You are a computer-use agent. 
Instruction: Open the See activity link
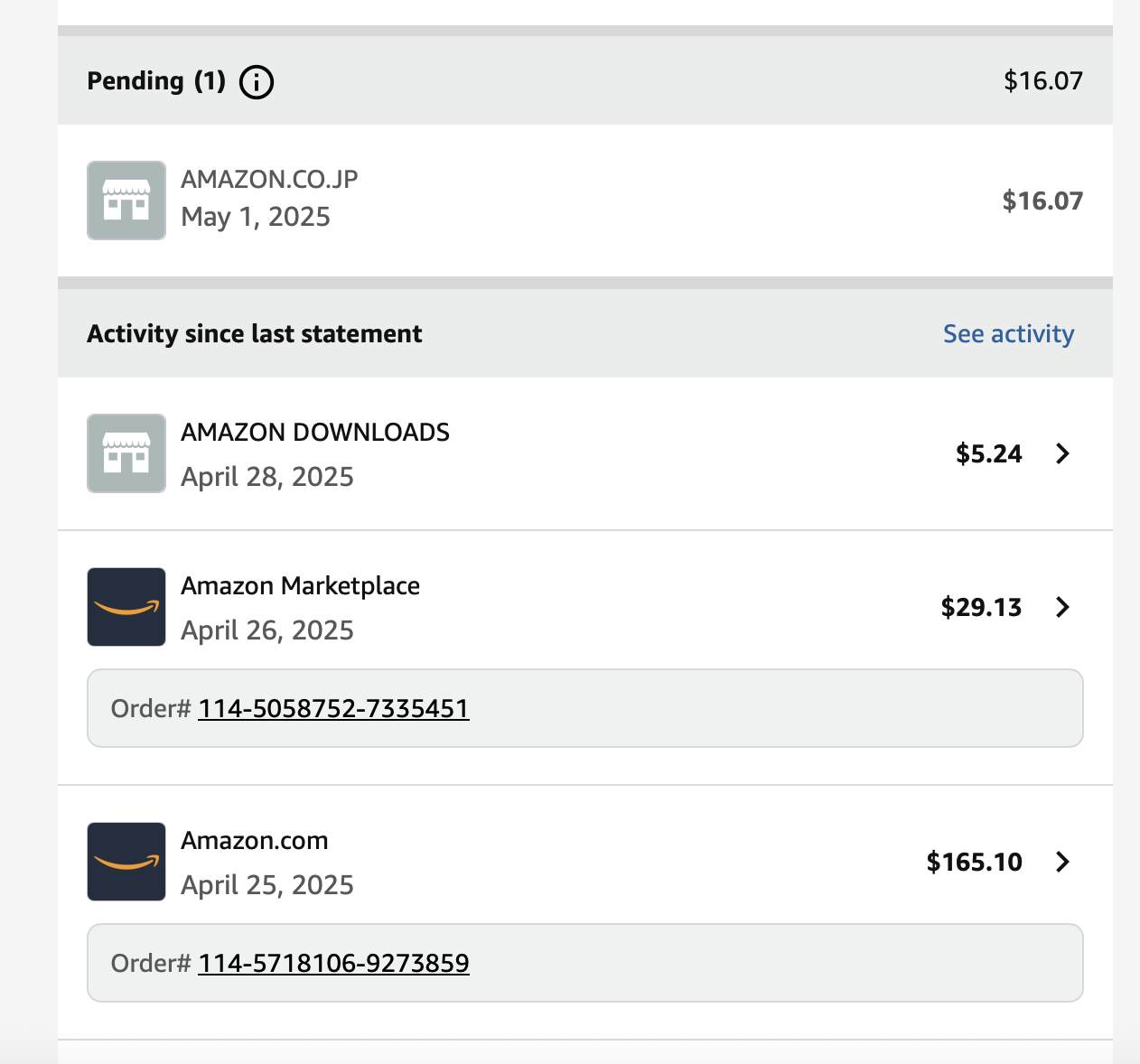pyautogui.click(x=1009, y=334)
